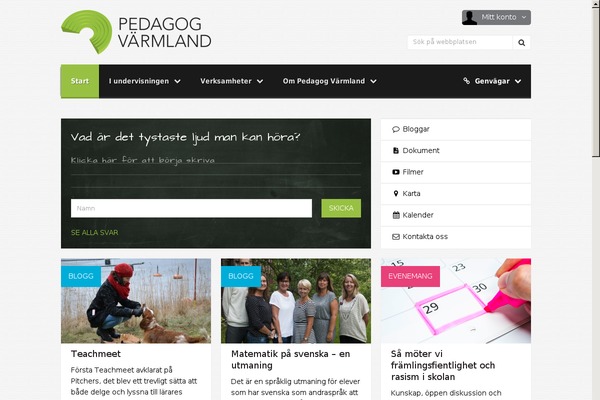Screen dimensions: 600x400
Task: Click the page vertical scrollbar thumb
Action: (595, 80)
